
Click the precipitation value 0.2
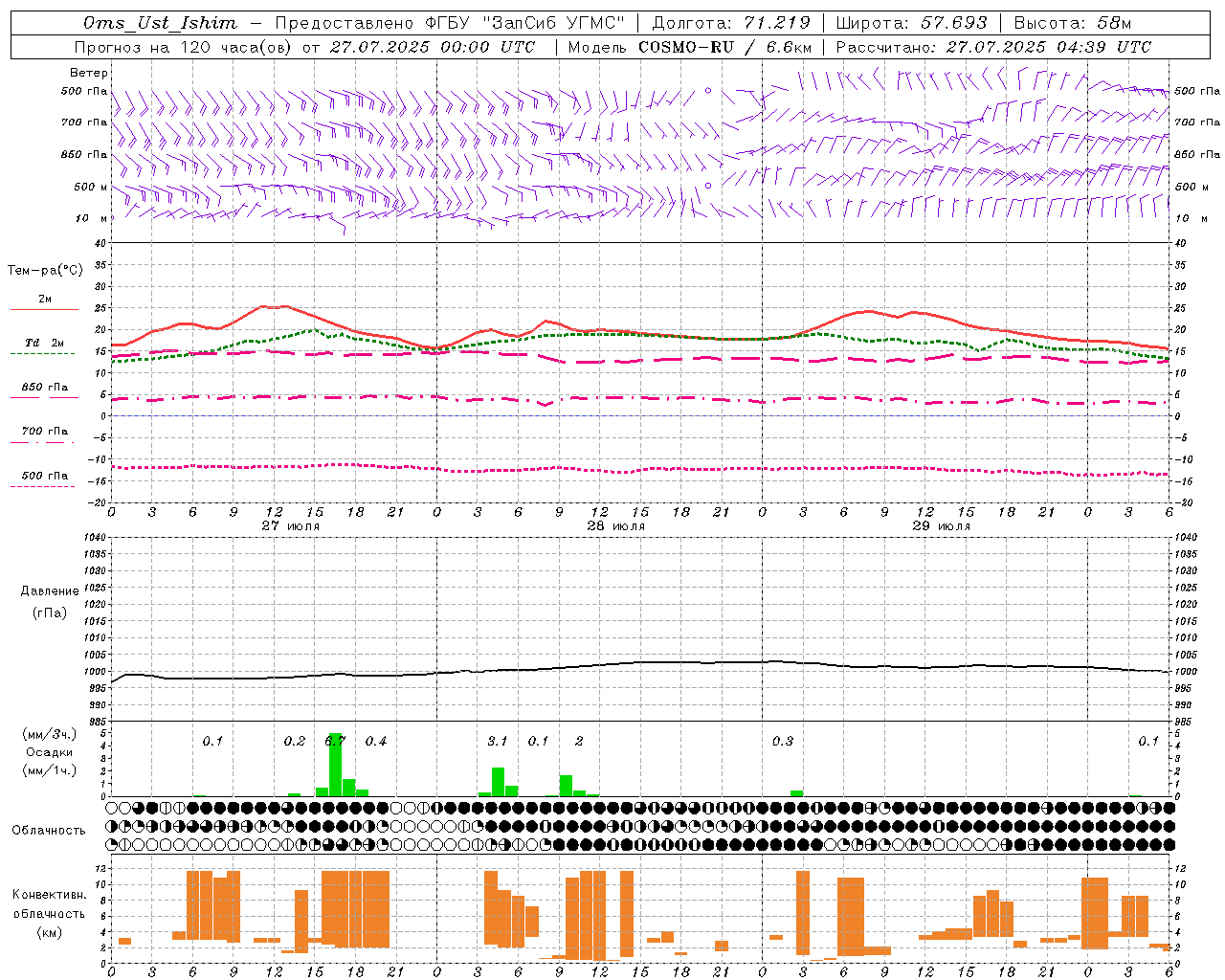pos(295,741)
